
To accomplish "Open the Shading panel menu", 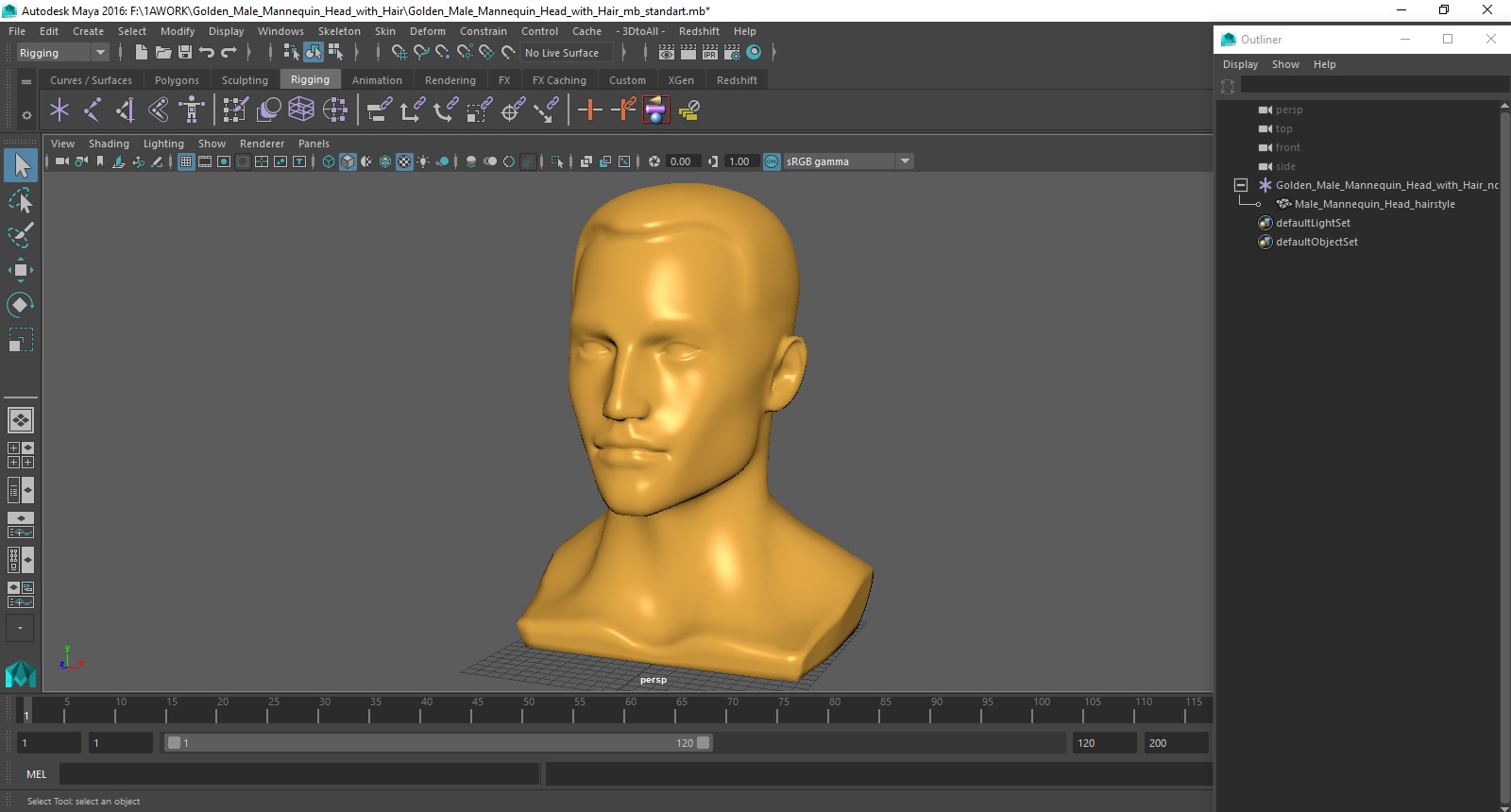I will pyautogui.click(x=109, y=144).
